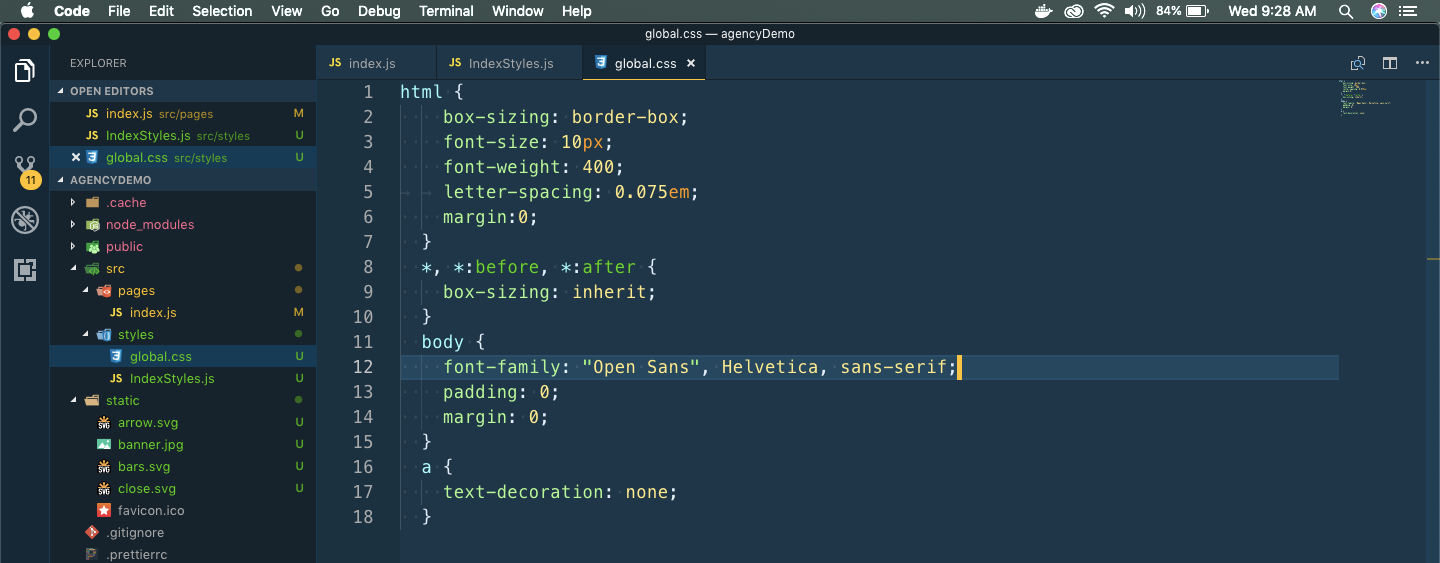Open the Extensions view in activity bar

point(25,269)
